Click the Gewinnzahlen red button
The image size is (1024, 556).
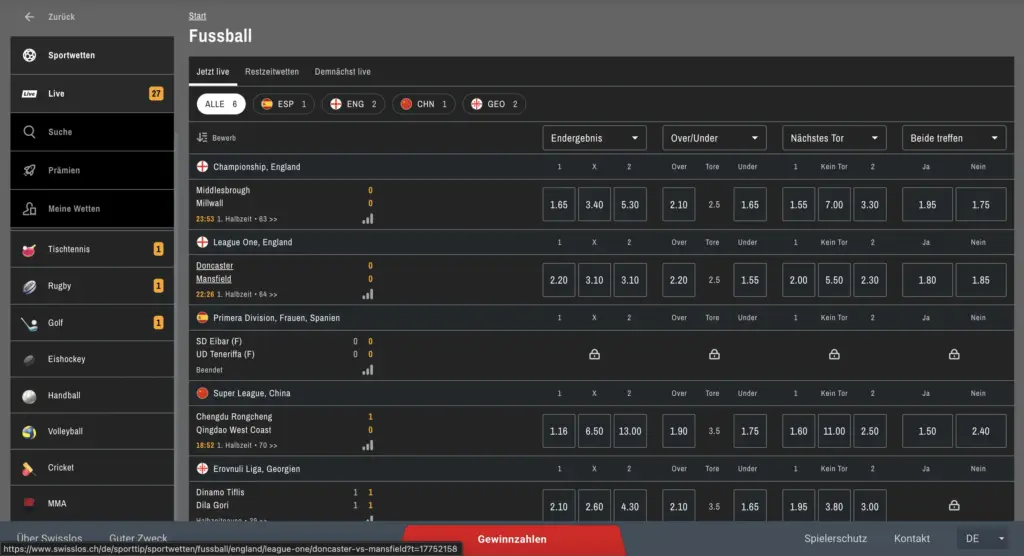[512, 540]
